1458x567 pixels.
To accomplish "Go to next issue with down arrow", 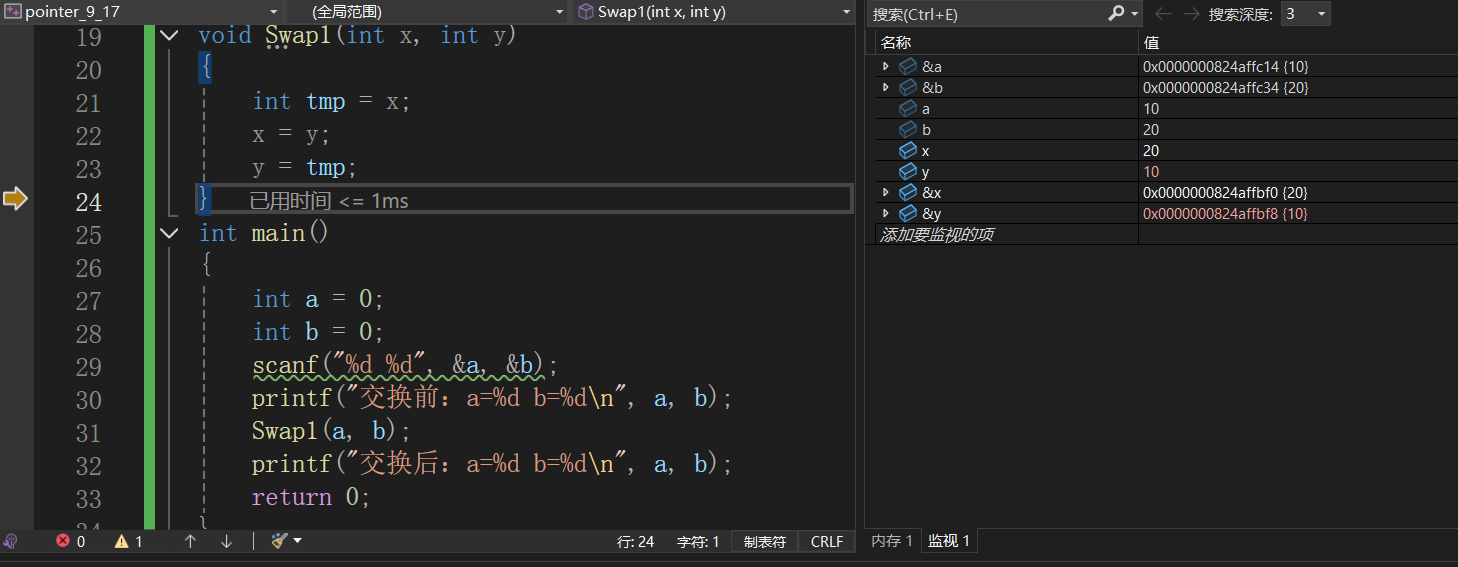I will coord(226,541).
